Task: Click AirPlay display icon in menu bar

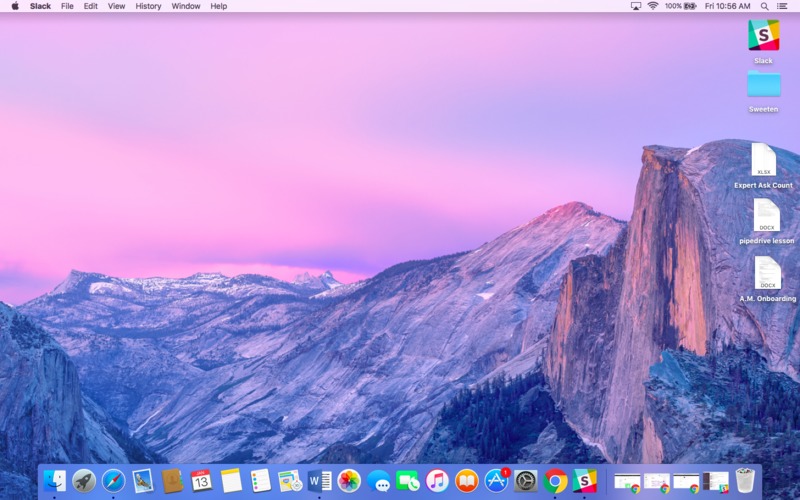Action: point(636,6)
